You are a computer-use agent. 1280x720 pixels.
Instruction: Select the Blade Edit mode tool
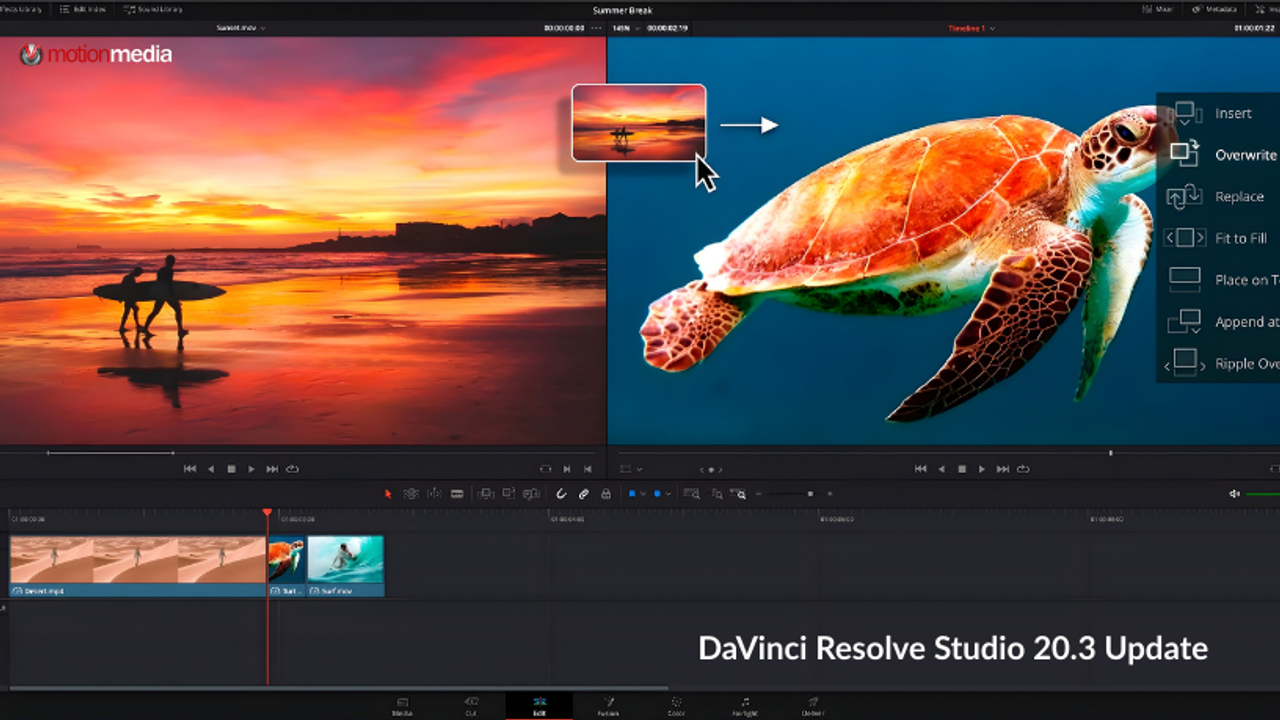click(x=455, y=493)
